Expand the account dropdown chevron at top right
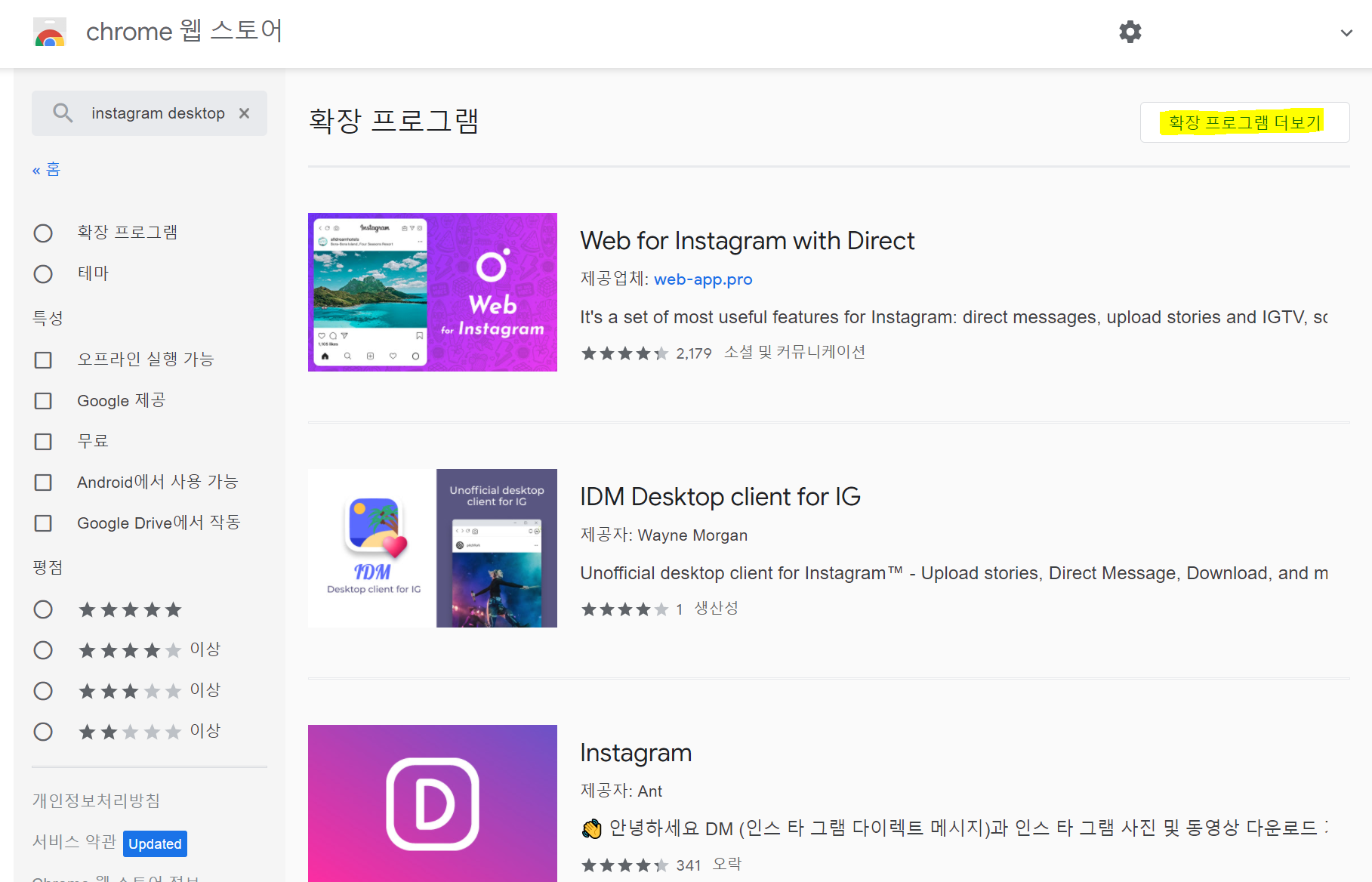This screenshot has width=1372, height=882. 1346,32
